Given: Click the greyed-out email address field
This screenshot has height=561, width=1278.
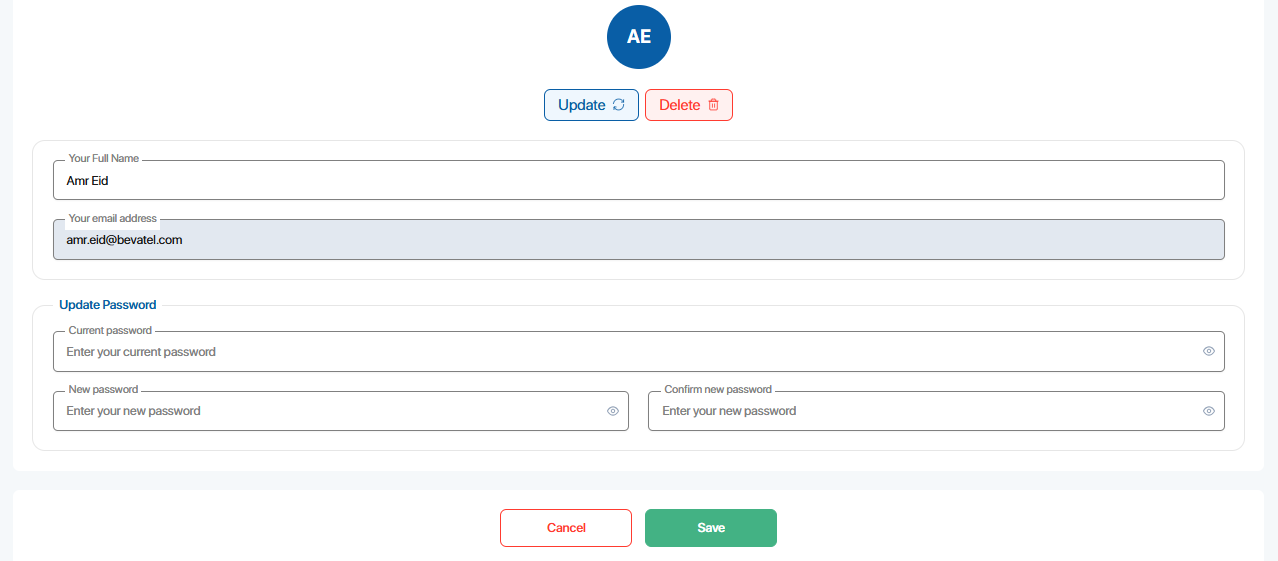Looking at the screenshot, I should 638,240.
